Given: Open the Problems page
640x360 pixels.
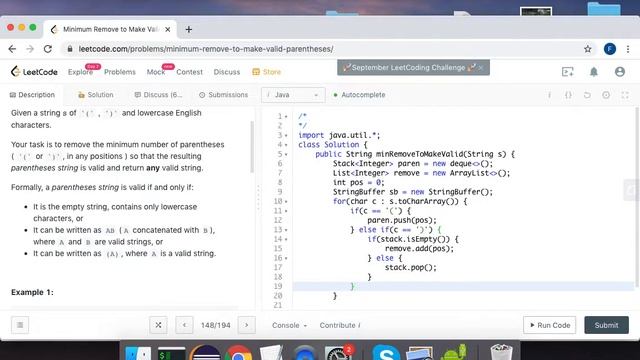Looking at the screenshot, I should pyautogui.click(x=120, y=72).
